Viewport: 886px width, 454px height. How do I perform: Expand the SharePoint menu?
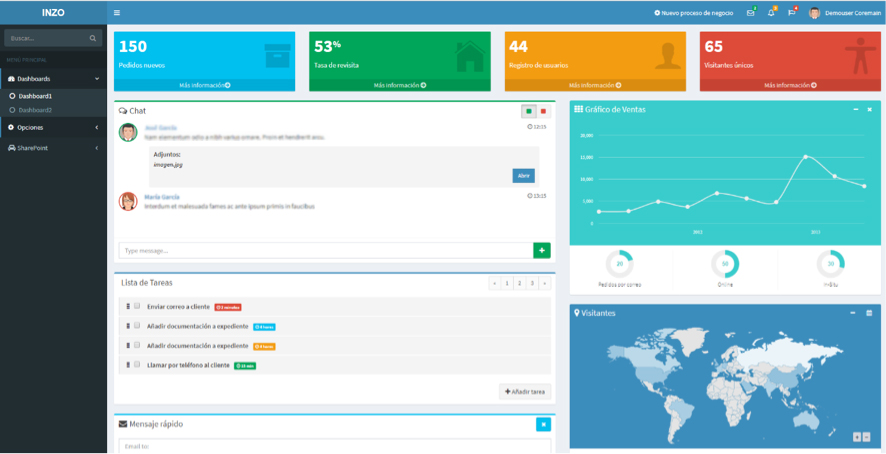(53, 148)
